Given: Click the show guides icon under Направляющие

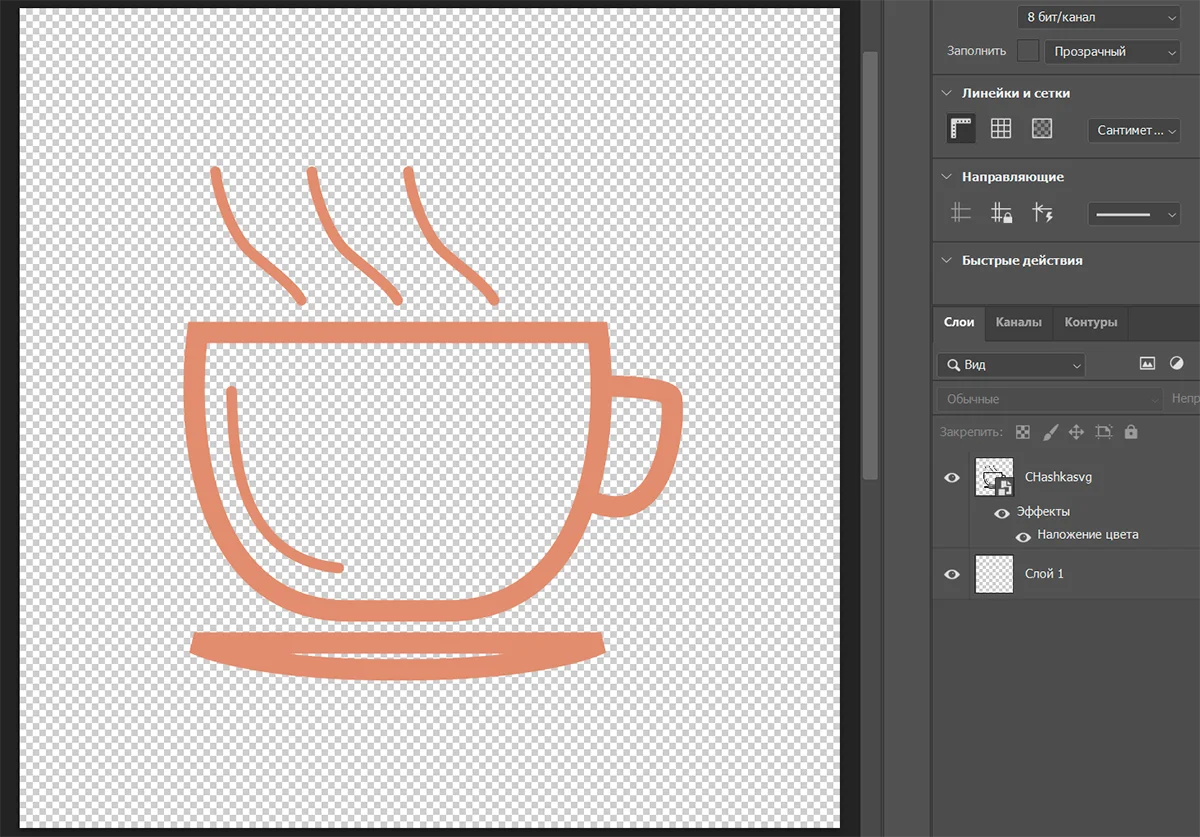Looking at the screenshot, I should coord(961,213).
